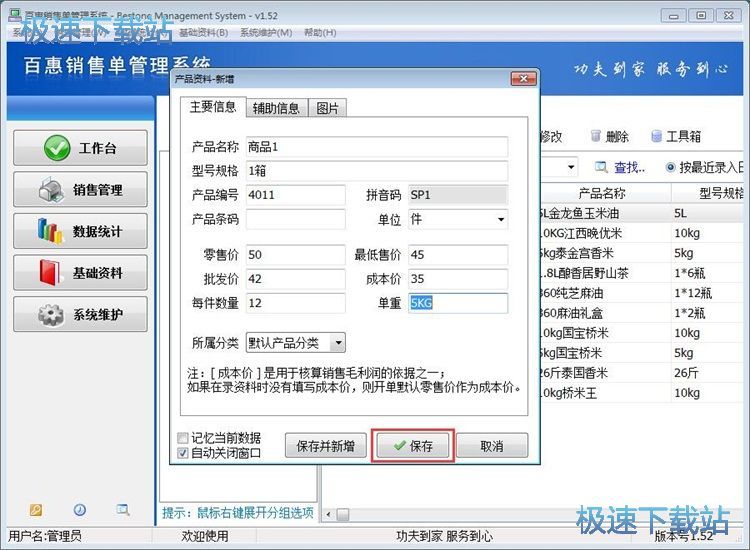Click 产品名称 column header in list
This screenshot has width=750, height=550.
(603, 193)
